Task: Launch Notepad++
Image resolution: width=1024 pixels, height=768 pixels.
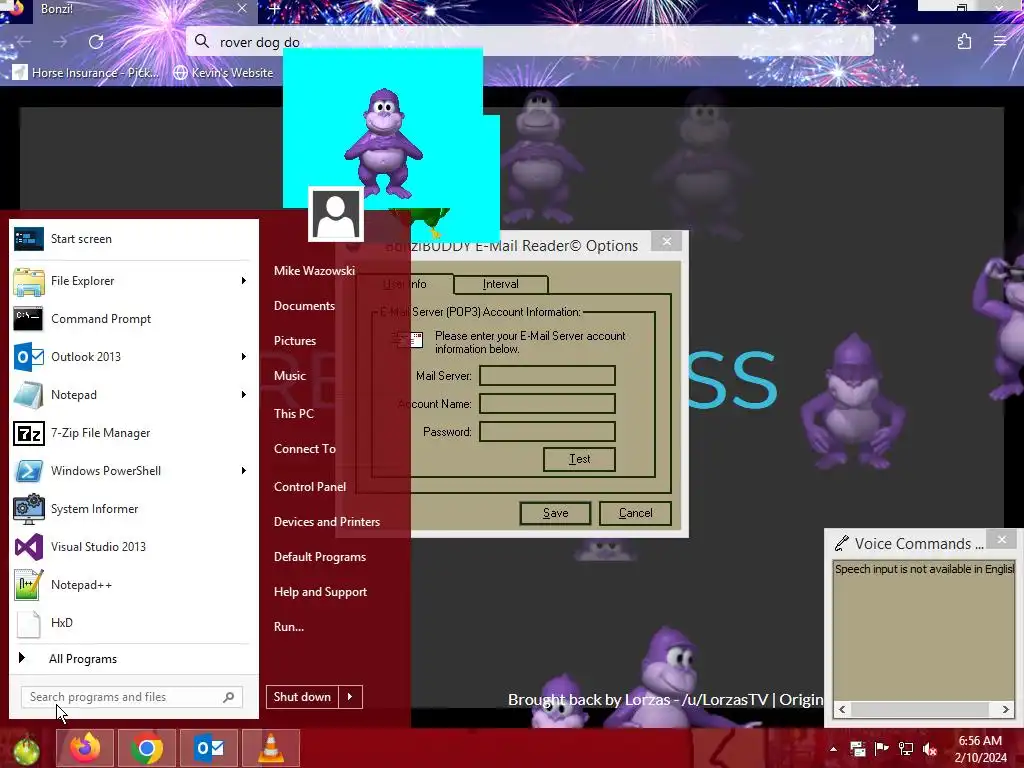Action: [x=133, y=584]
